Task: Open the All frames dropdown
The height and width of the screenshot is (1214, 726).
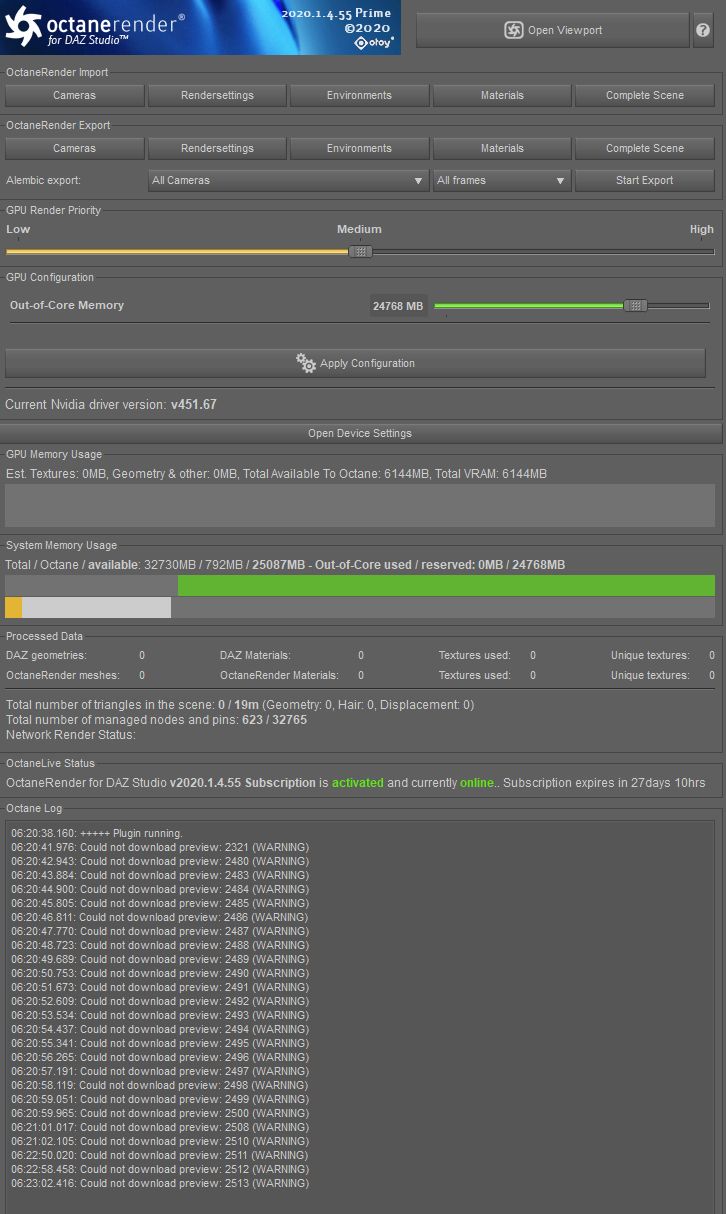Action: (x=502, y=181)
